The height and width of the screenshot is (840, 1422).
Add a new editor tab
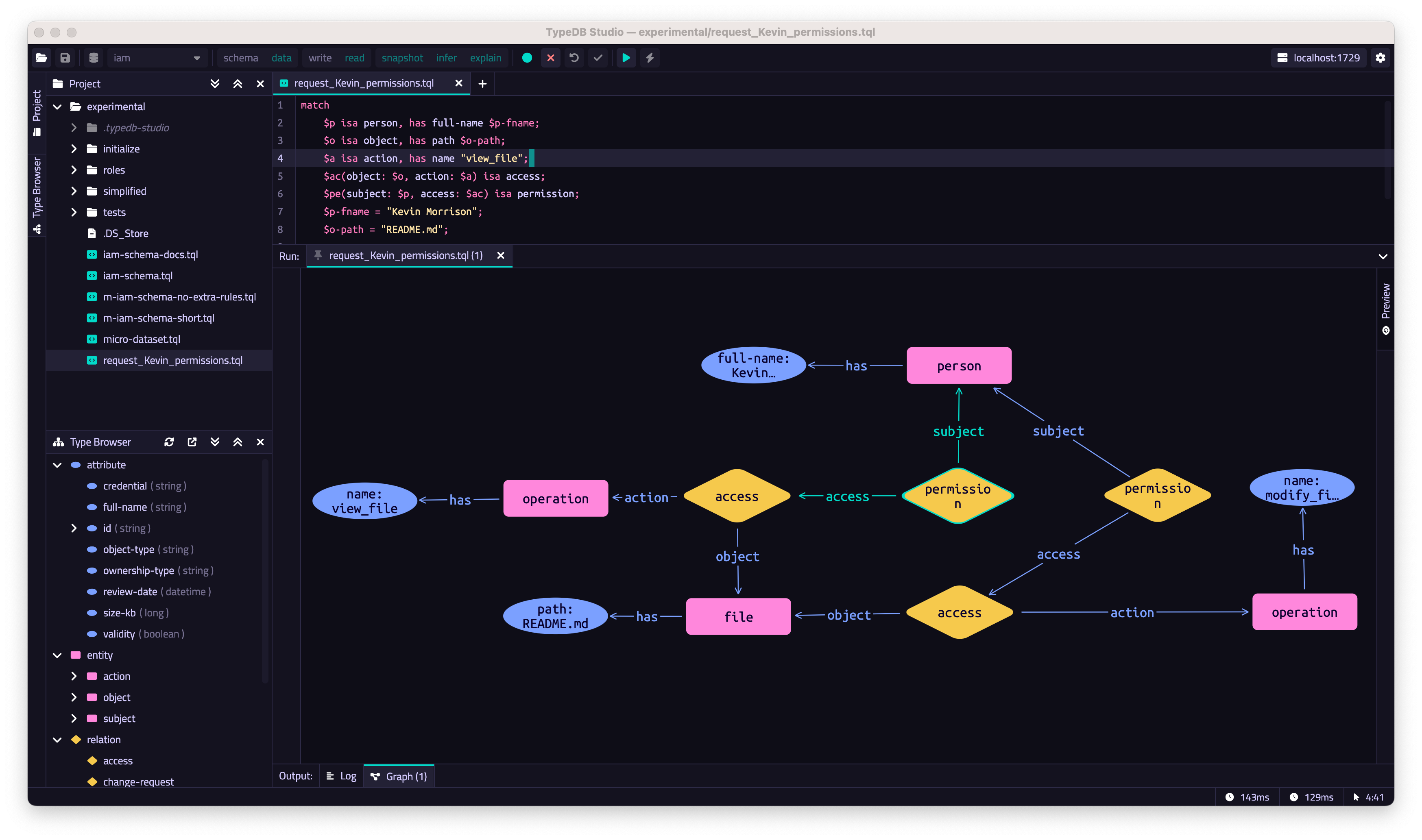(482, 84)
